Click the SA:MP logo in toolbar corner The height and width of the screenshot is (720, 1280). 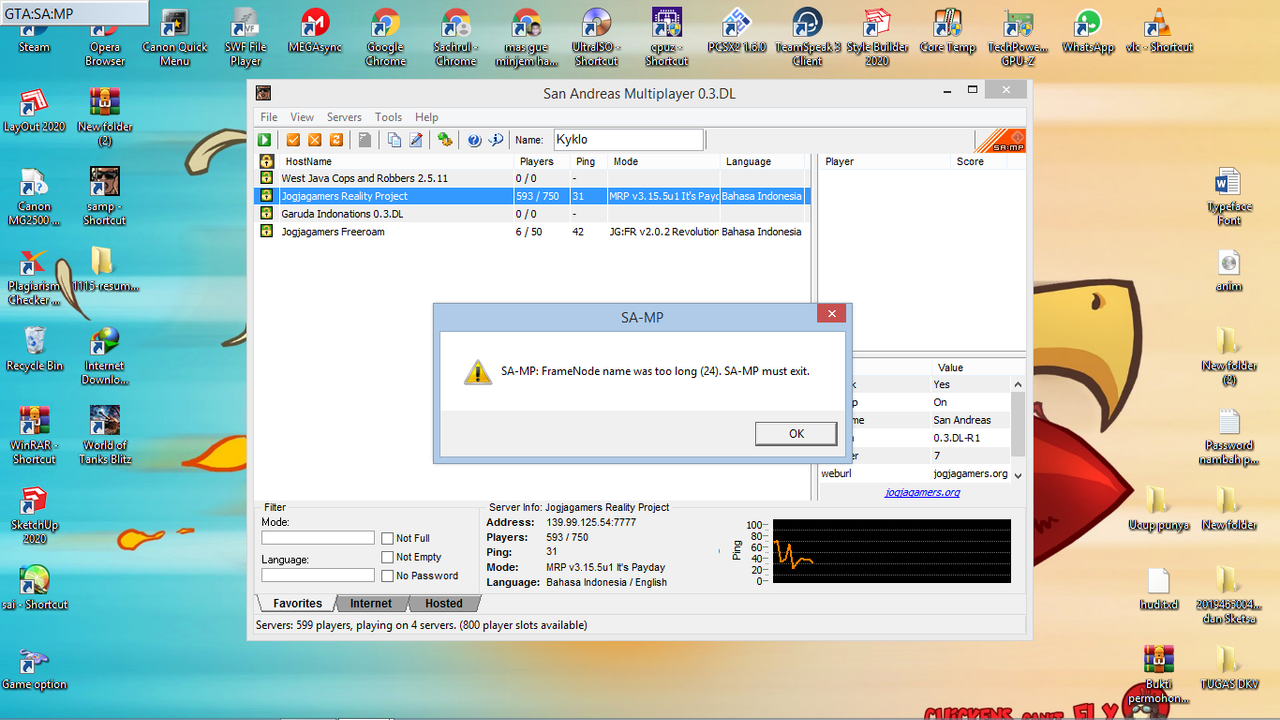(x=1000, y=141)
